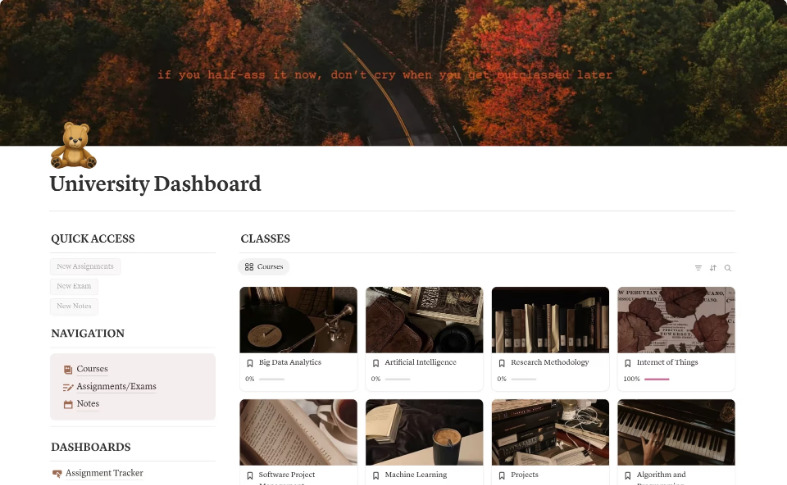The image size is (787, 485).
Task: Open the Assignments/Exams navigation link
Action: tap(116, 387)
